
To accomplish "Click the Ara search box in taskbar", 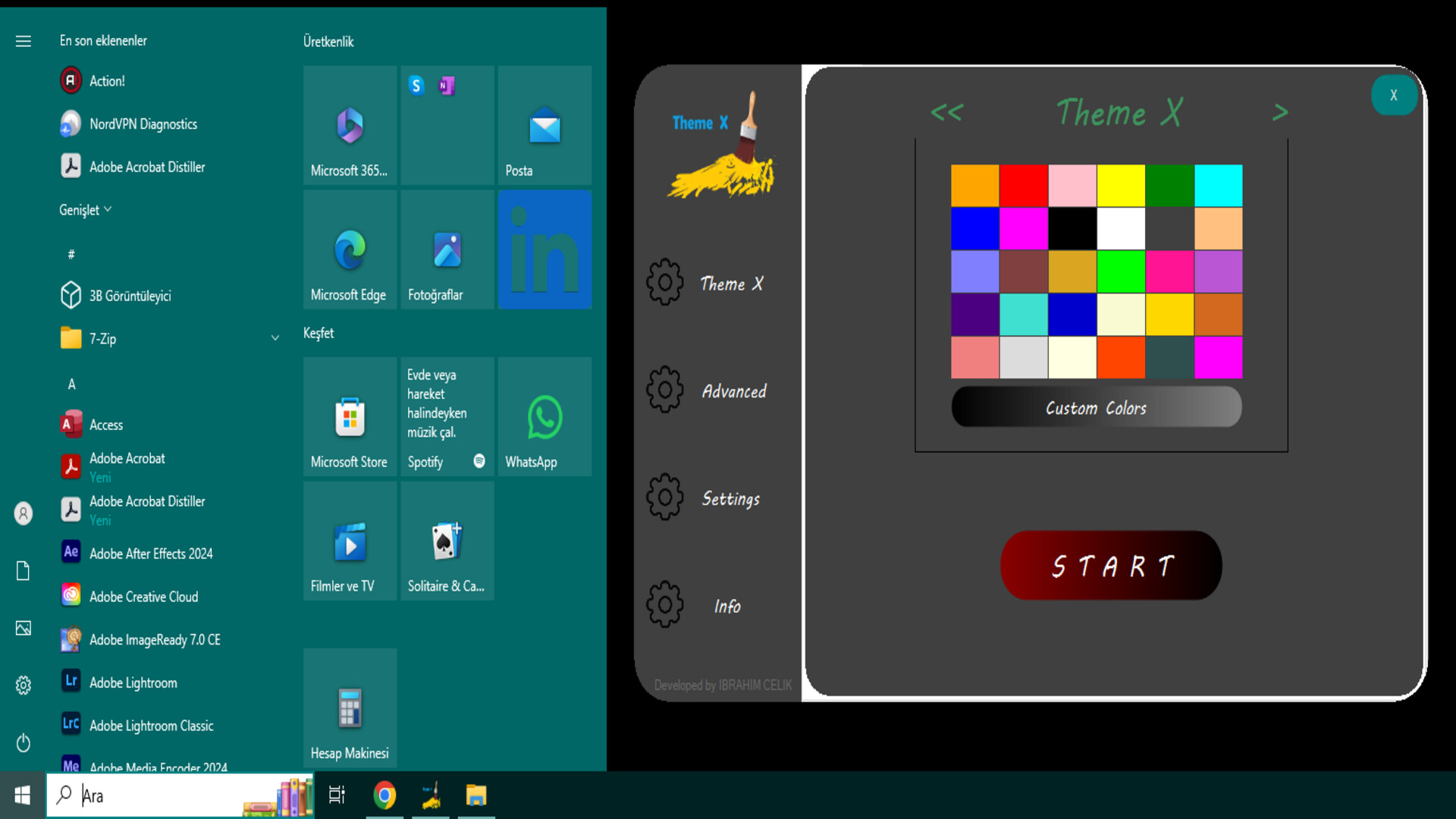I will coord(180,795).
